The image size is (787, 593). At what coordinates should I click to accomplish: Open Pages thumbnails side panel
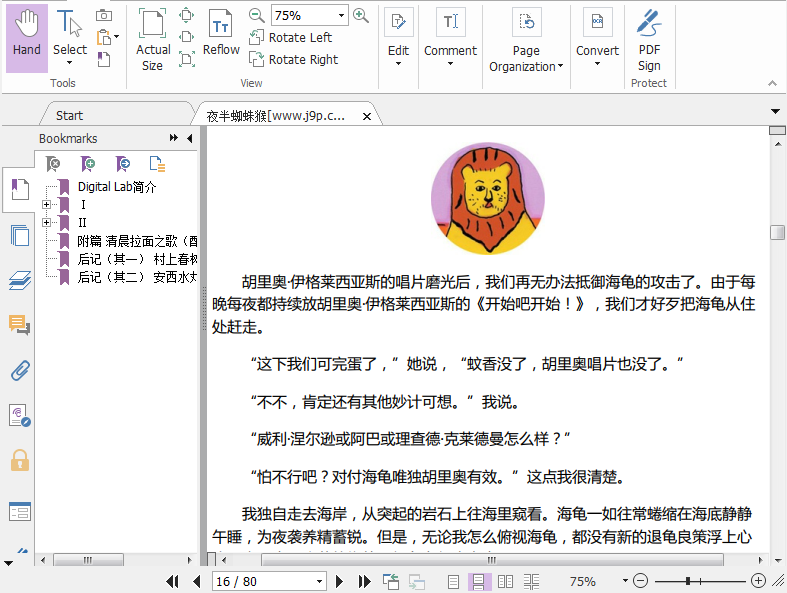[x=20, y=235]
